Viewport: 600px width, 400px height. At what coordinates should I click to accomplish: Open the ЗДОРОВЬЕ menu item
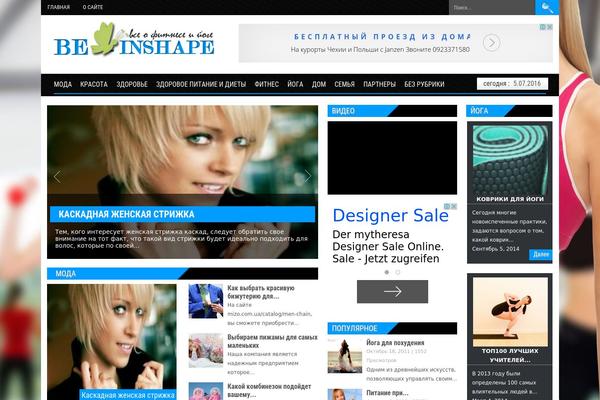[x=132, y=84]
